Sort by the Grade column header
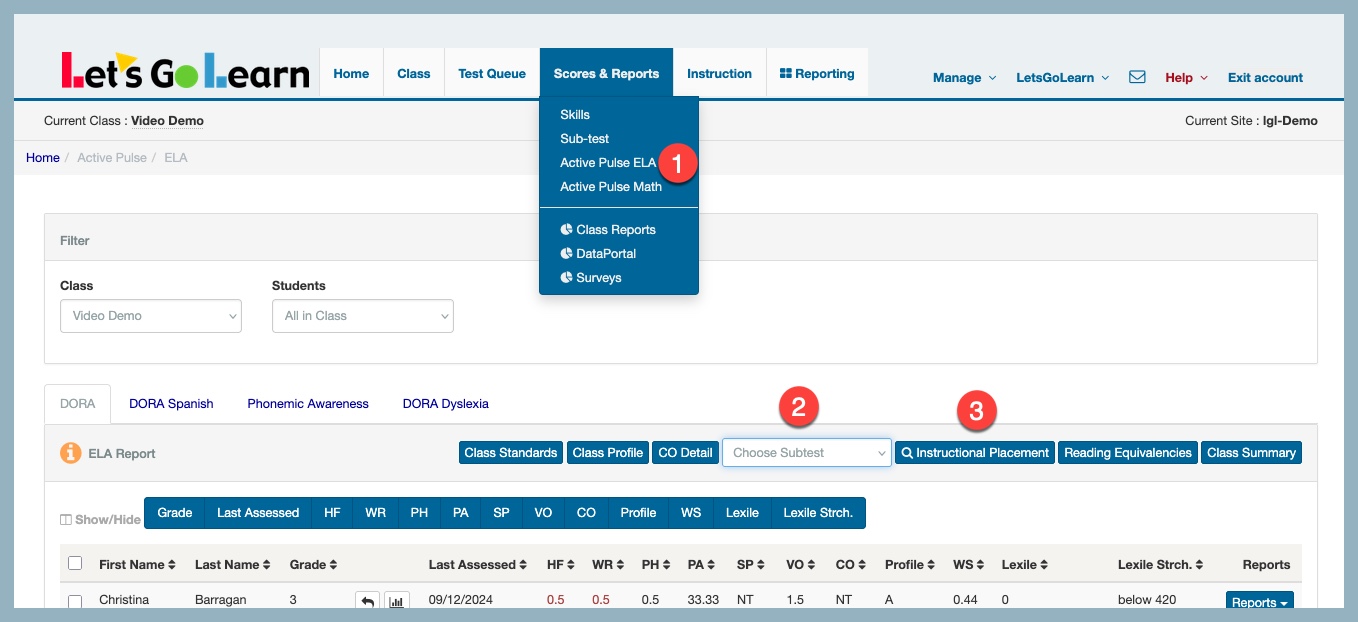Image resolution: width=1358 pixels, height=622 pixels. pos(313,565)
